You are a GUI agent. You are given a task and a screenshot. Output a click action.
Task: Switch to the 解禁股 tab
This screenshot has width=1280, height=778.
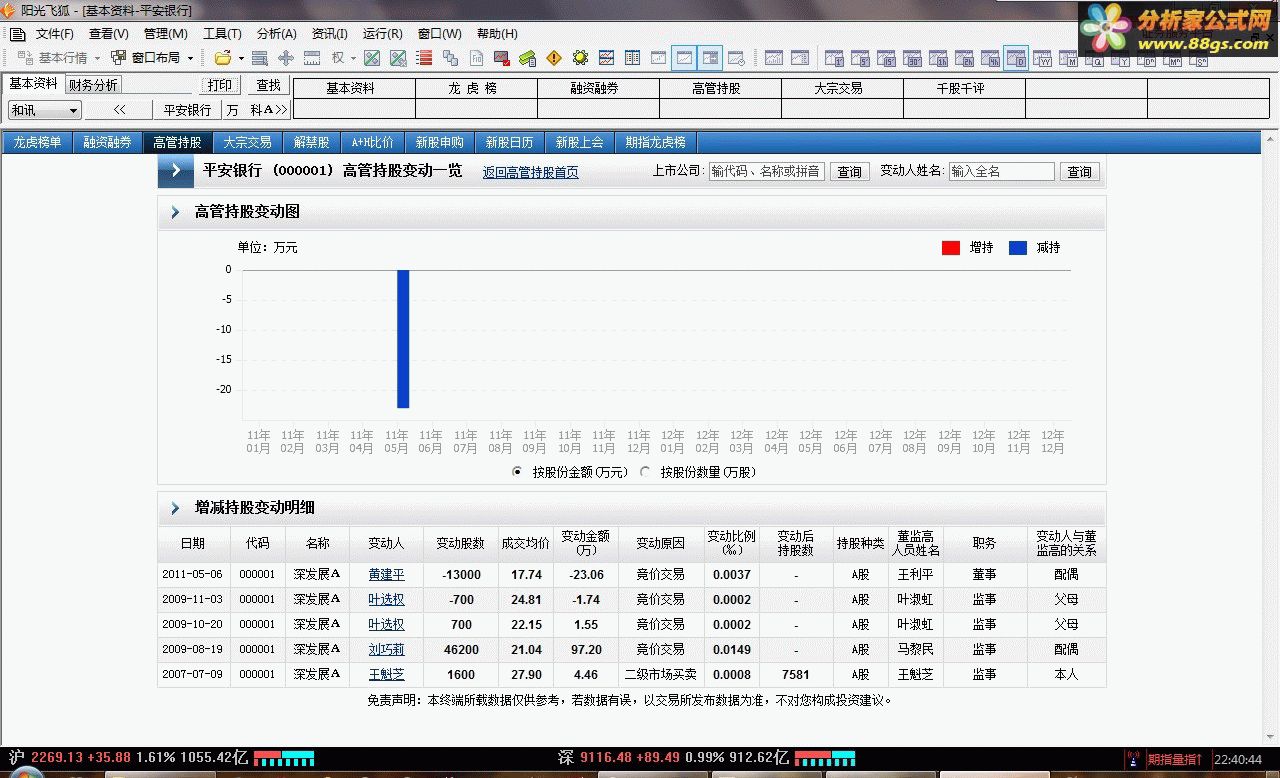[x=311, y=143]
